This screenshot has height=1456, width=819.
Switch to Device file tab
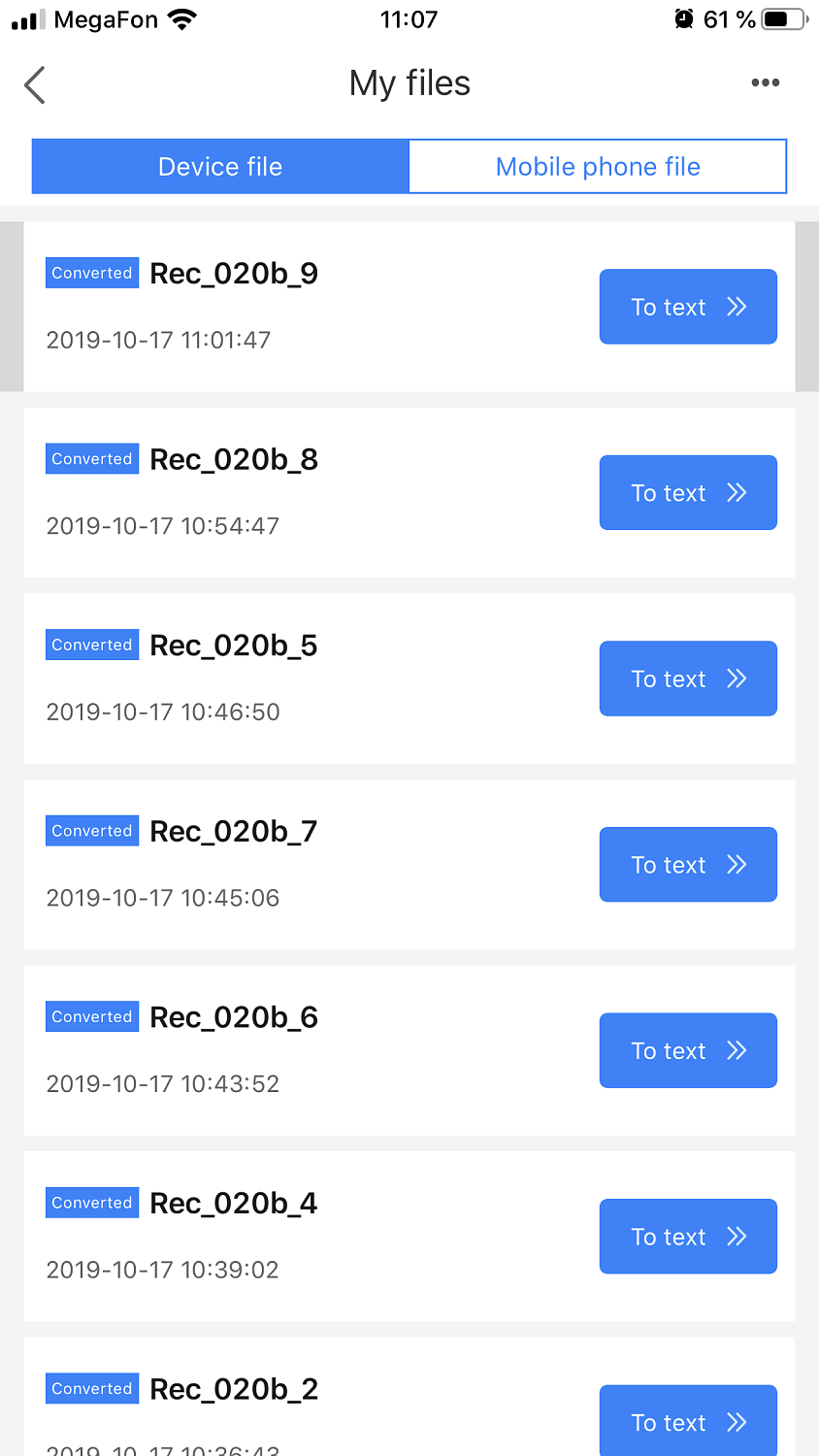(220, 167)
